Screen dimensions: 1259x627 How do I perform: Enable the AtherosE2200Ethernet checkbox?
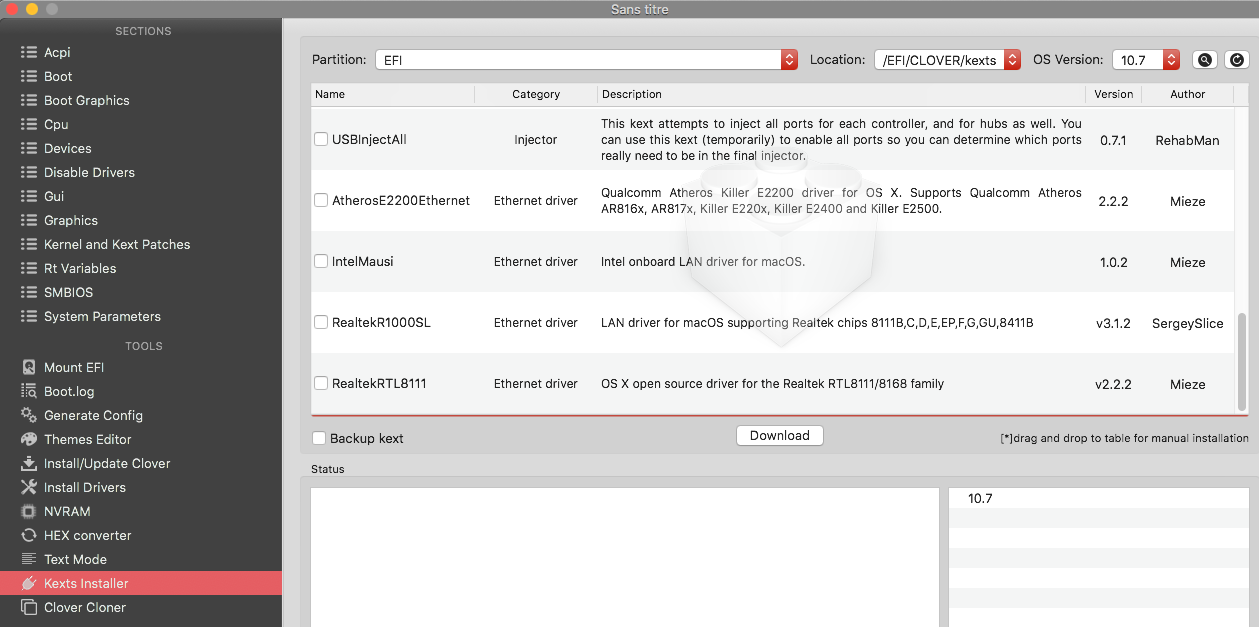(321, 200)
